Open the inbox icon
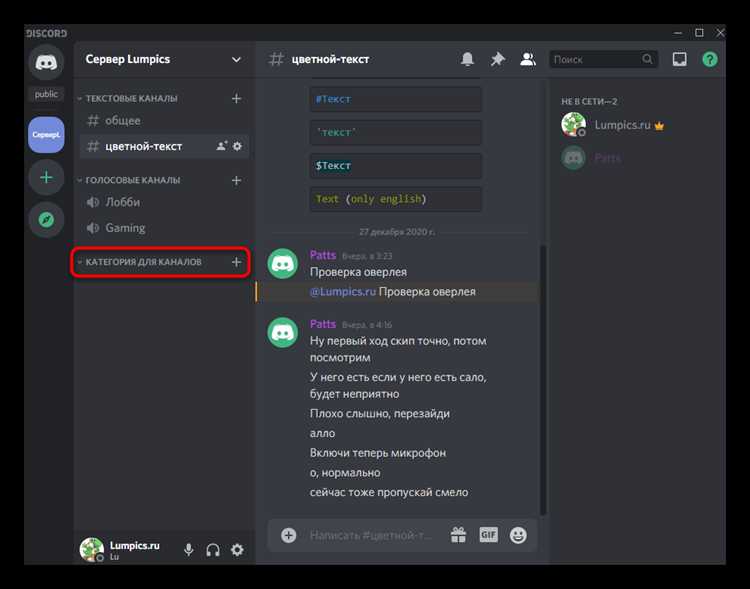Viewport: 750px width, 589px height. 680,59
